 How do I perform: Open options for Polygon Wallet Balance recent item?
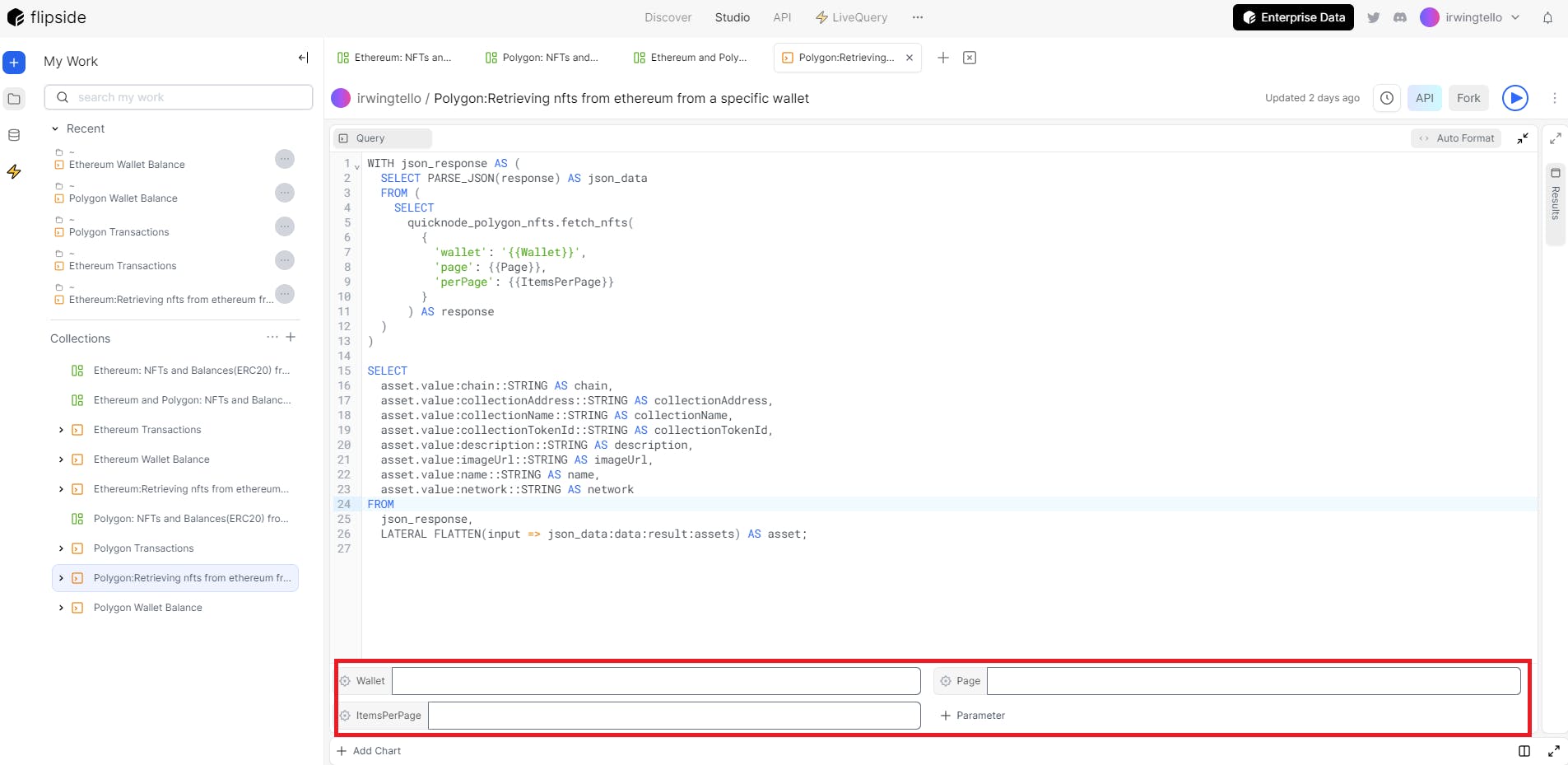tap(285, 193)
